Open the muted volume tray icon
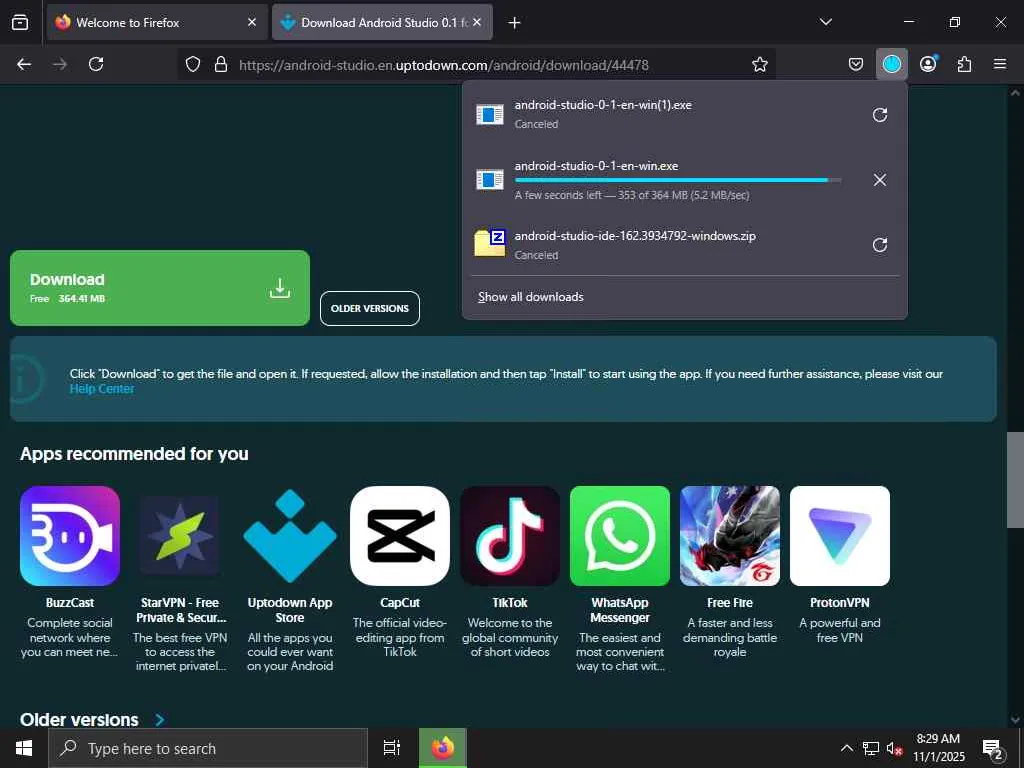 click(x=894, y=749)
